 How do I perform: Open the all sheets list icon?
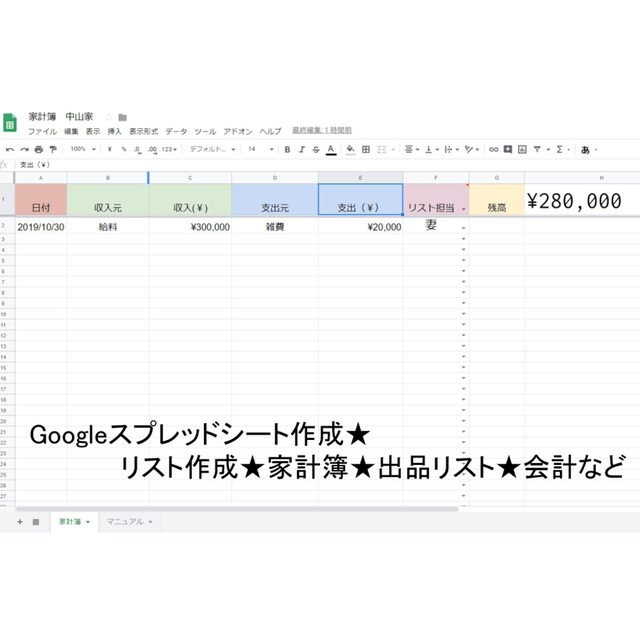click(36, 522)
